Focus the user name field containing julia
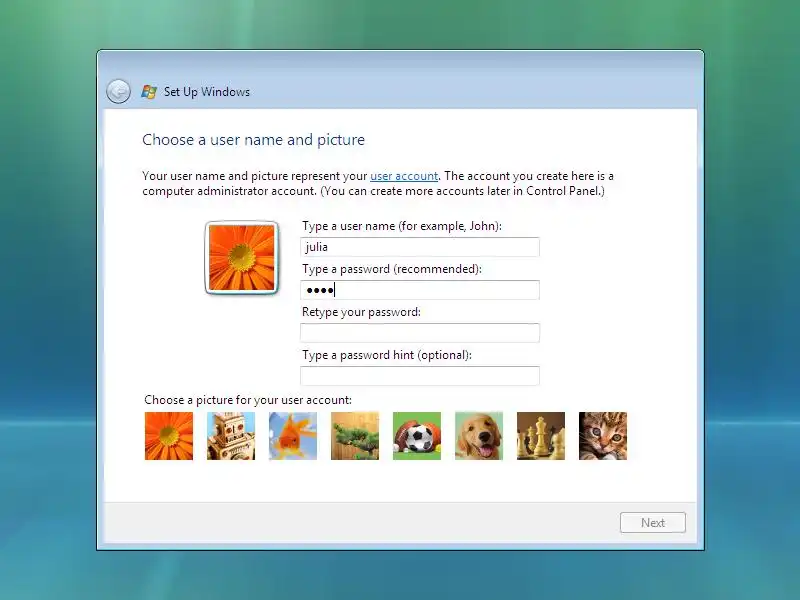The image size is (800, 600). (420, 247)
